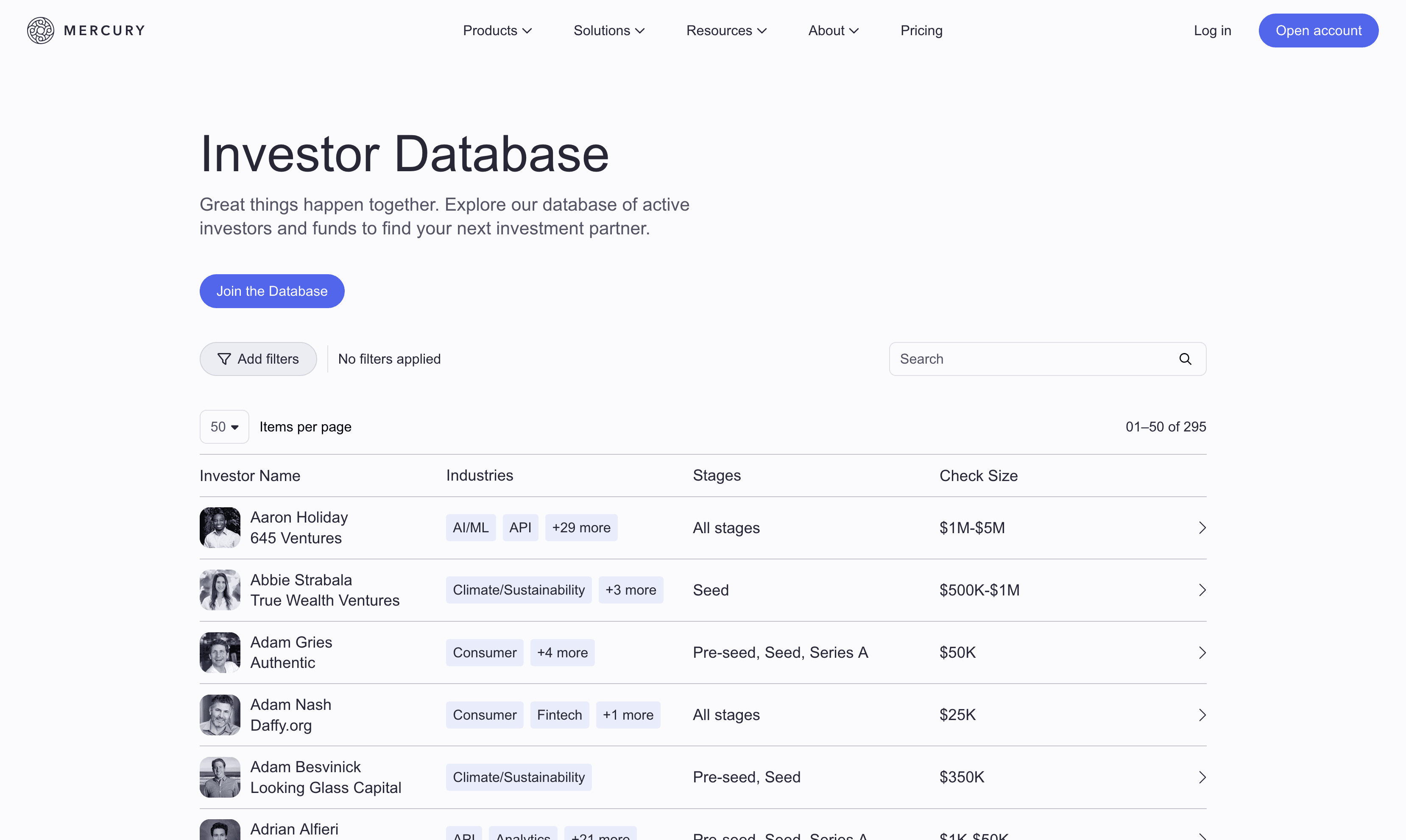Viewport: 1406px width, 840px height.
Task: Click Adam Nash row chevron arrow
Action: coord(1202,715)
